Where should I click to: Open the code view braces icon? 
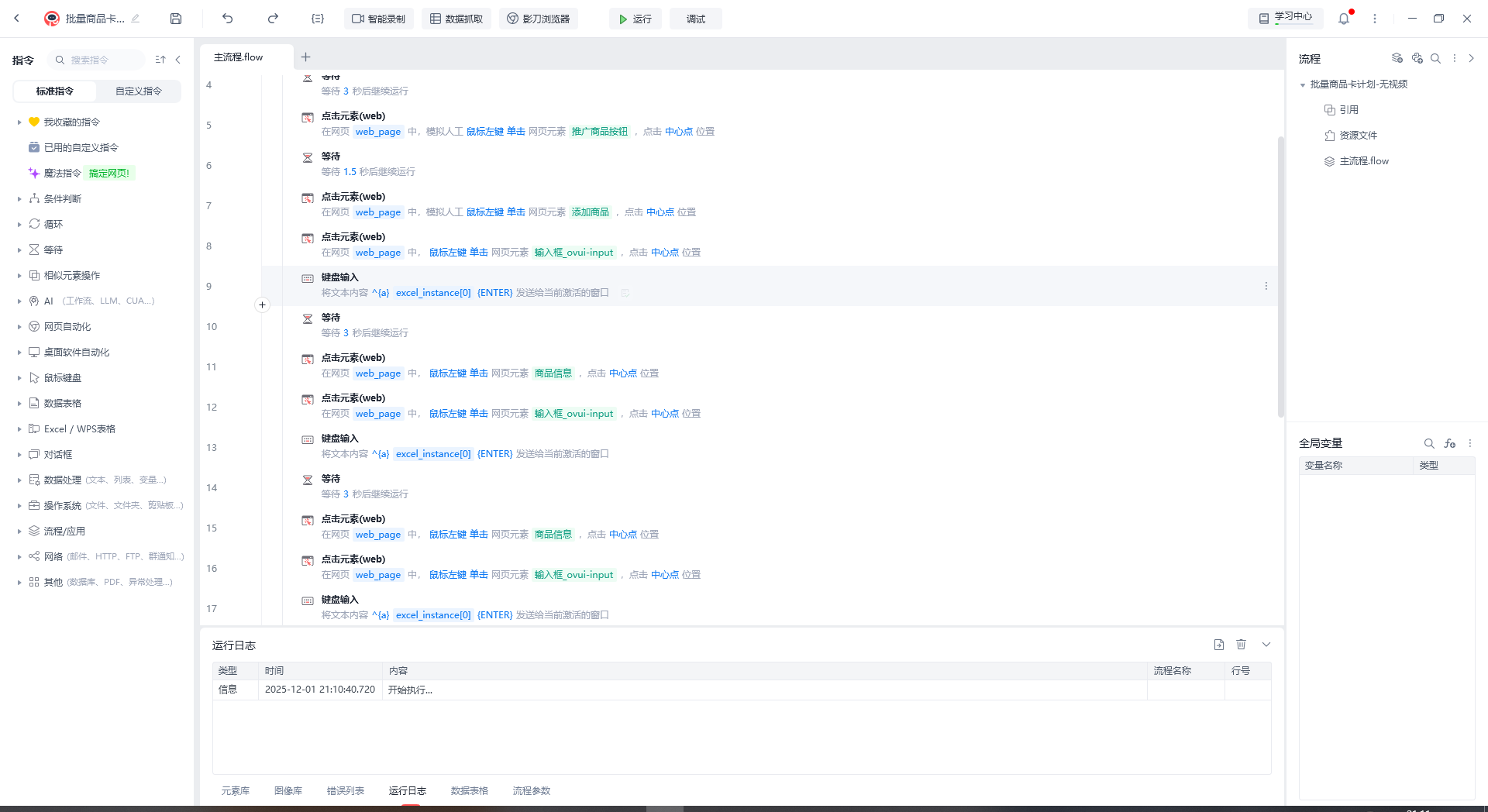[318, 19]
